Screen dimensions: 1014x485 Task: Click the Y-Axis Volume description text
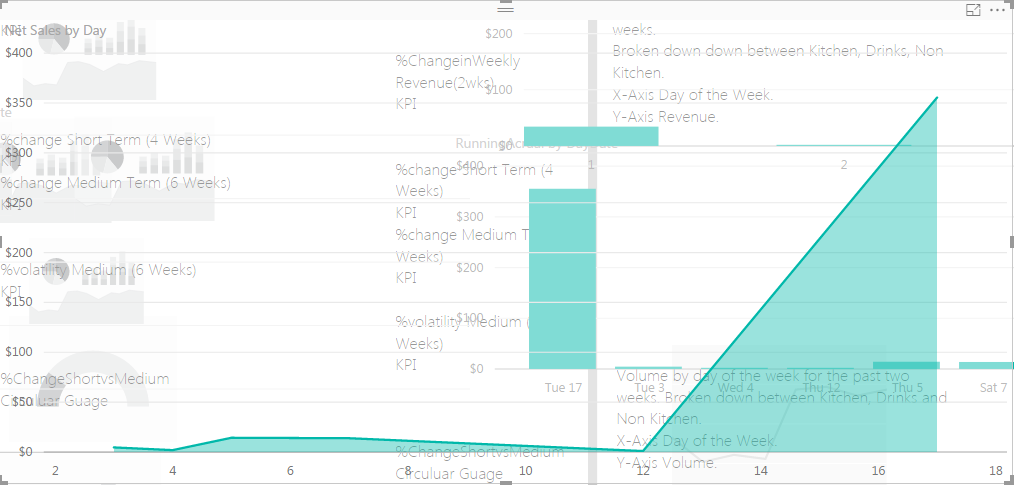point(667,463)
